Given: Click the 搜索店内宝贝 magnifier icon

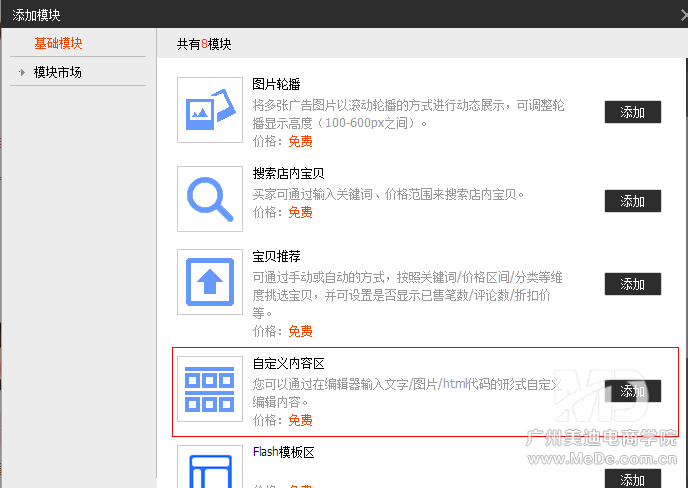Looking at the screenshot, I should (210, 199).
